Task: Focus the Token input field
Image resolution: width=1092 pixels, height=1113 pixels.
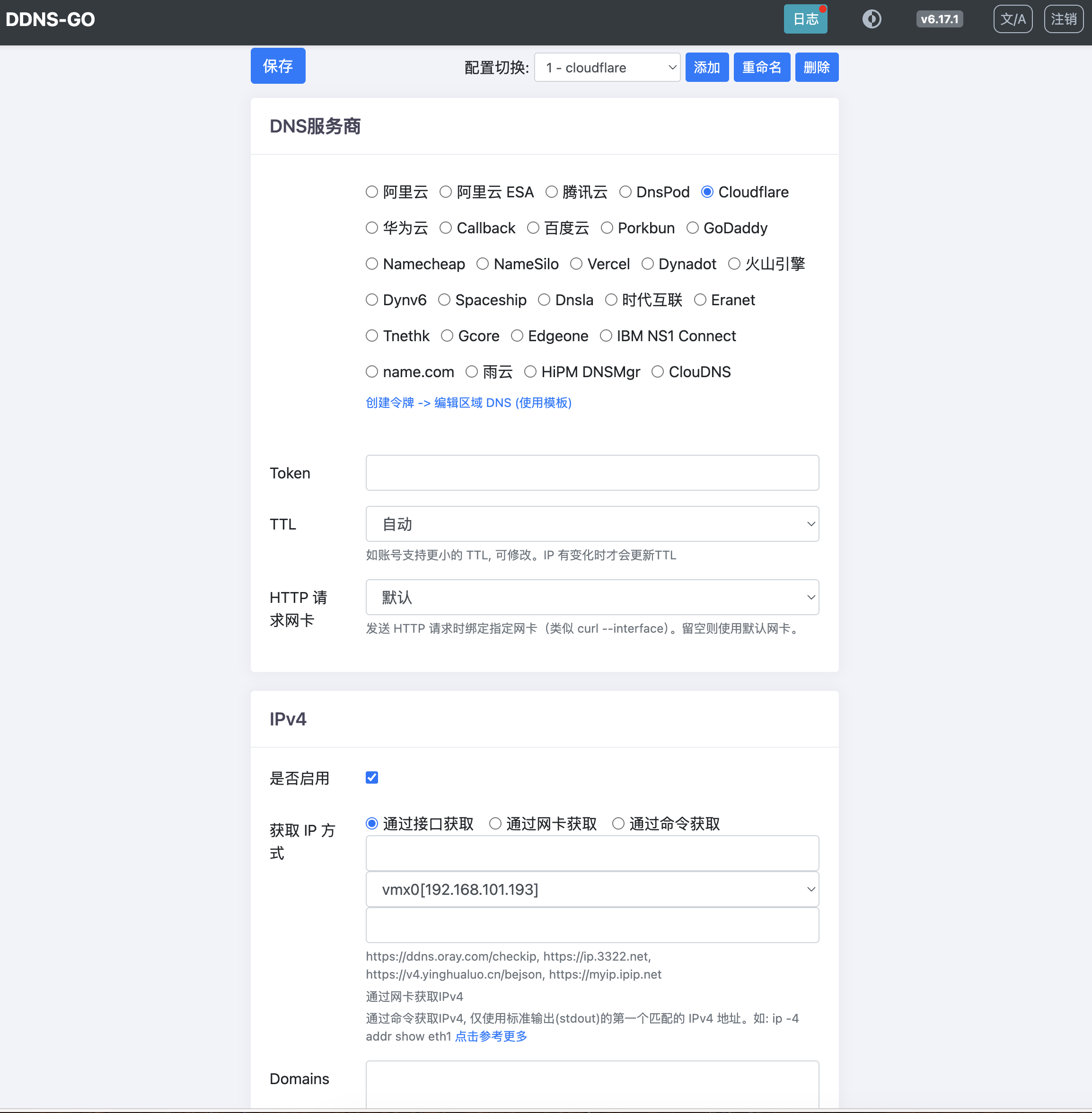Action: pyautogui.click(x=592, y=473)
